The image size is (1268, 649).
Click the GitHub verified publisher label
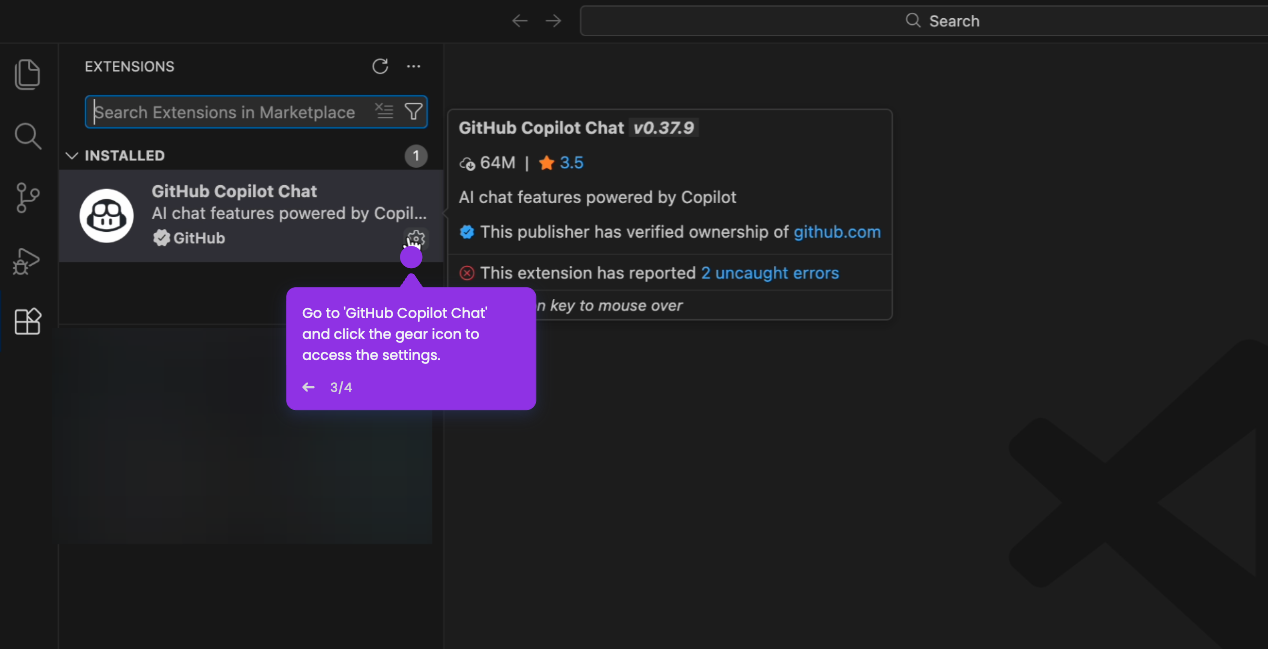(189, 238)
